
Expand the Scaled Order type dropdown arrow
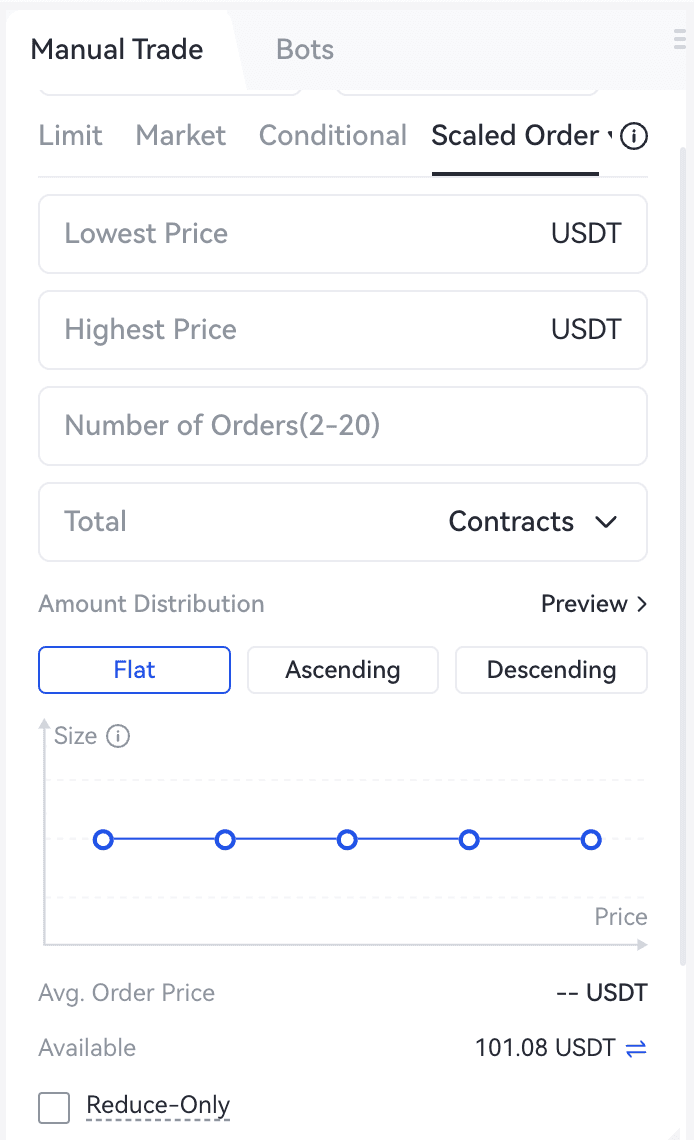pos(609,136)
